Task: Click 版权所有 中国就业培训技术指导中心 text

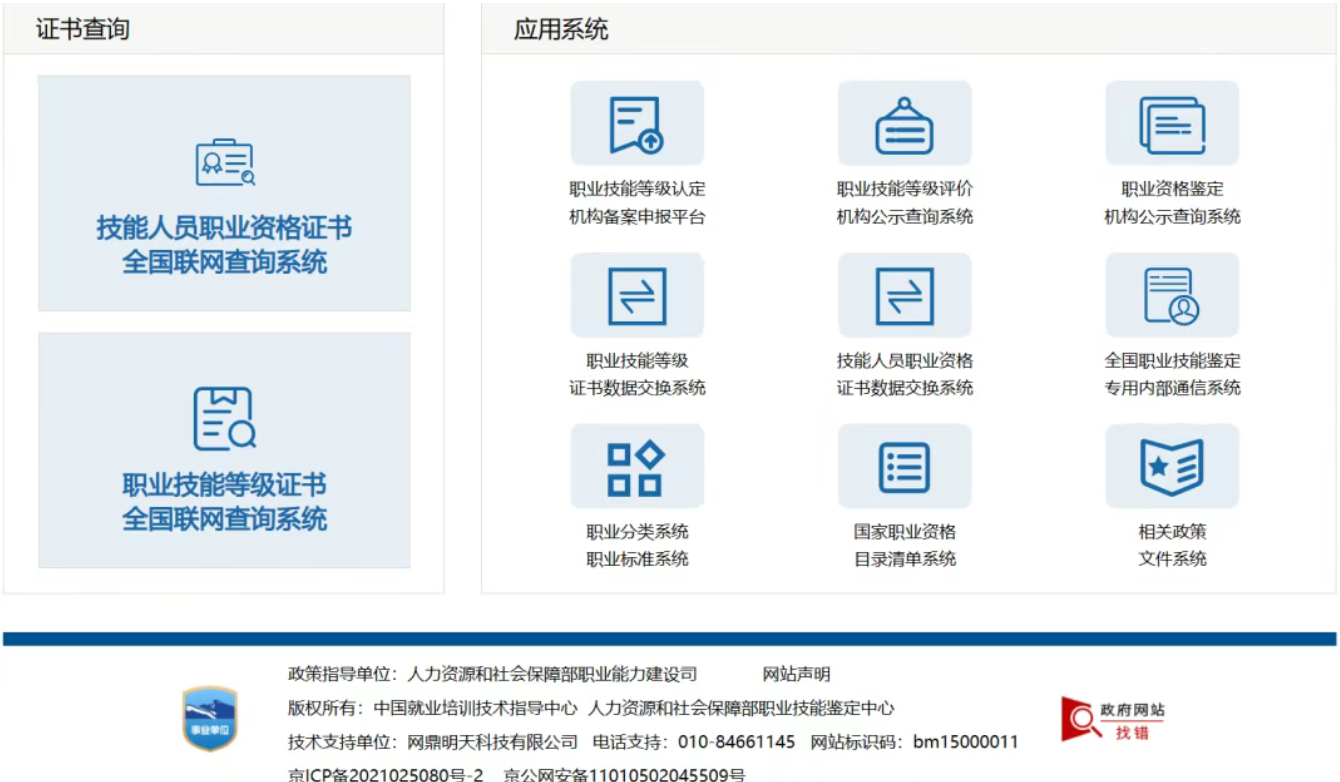Action: click(x=433, y=708)
